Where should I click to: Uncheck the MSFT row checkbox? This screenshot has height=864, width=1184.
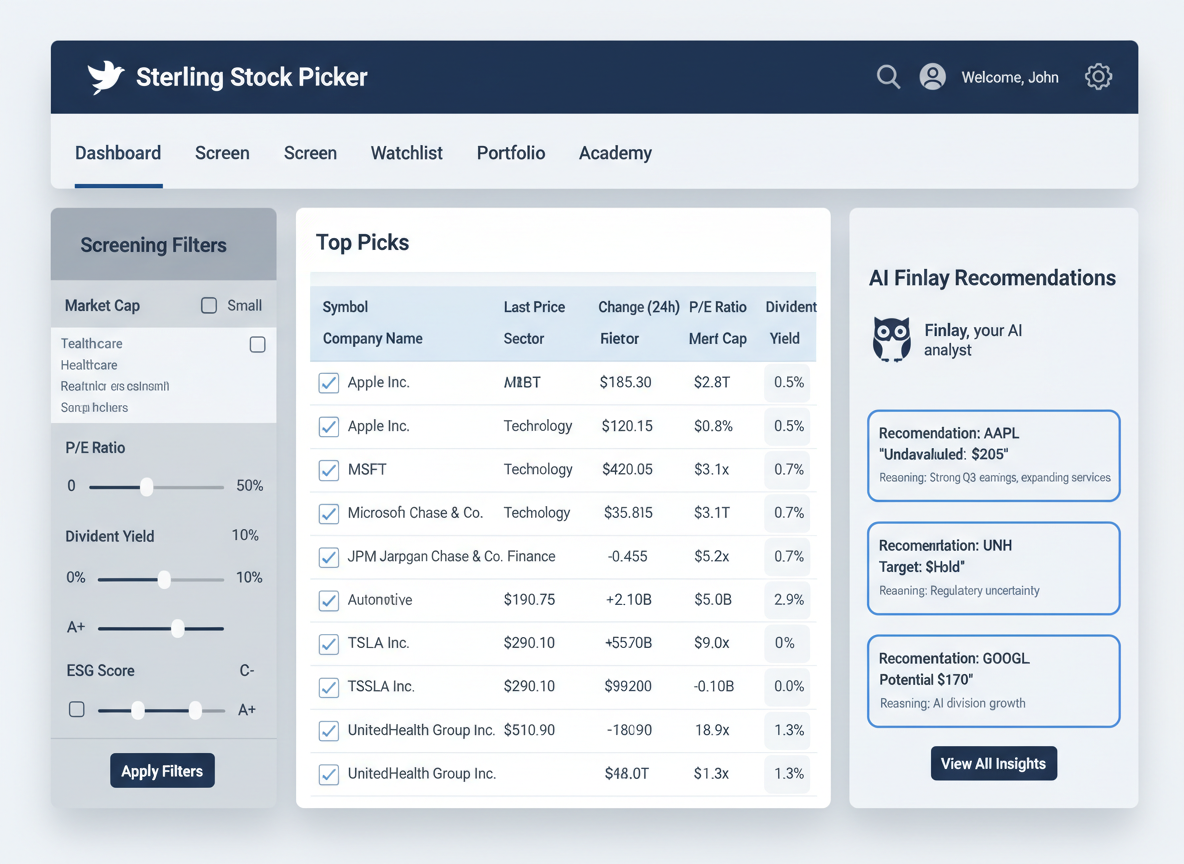pos(328,469)
